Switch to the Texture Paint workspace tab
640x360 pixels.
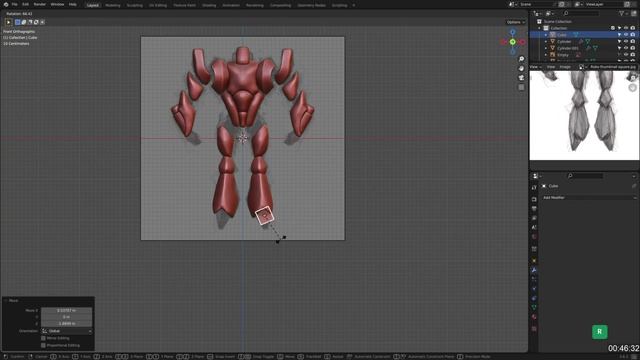coord(184,5)
